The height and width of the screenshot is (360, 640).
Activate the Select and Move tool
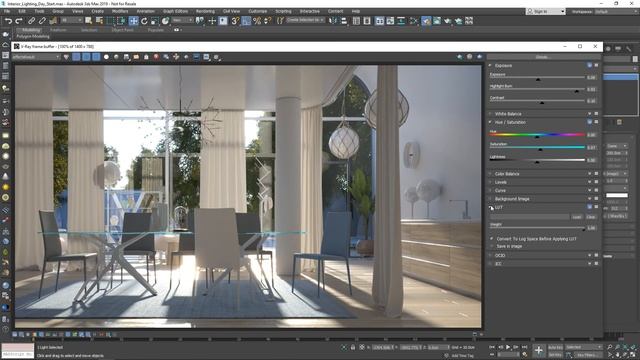(133, 21)
